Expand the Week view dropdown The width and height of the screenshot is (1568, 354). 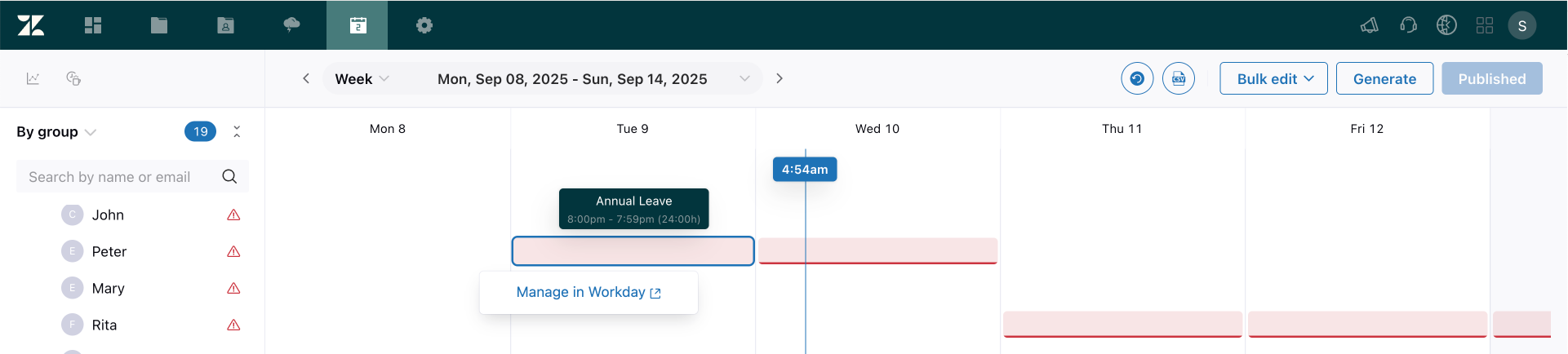[x=362, y=78]
